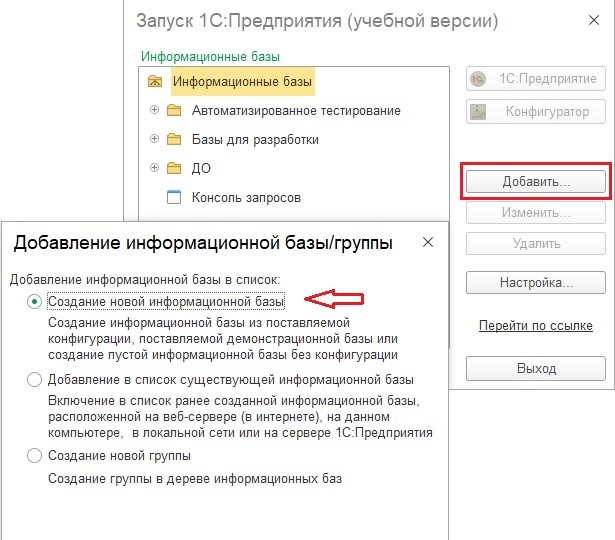This screenshot has width=615, height=540.
Task: Select the ДО tree row
Action: tap(201, 168)
